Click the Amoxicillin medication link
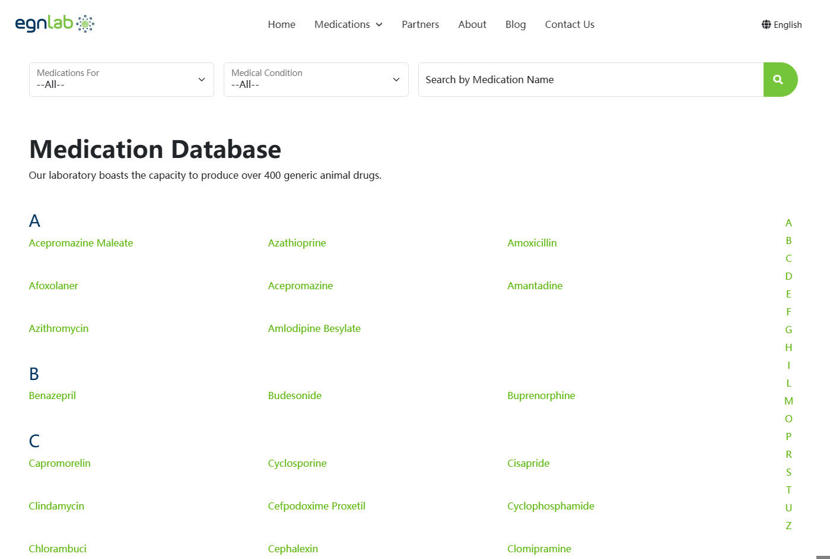Viewport: 830px width, 559px height. 532,243
